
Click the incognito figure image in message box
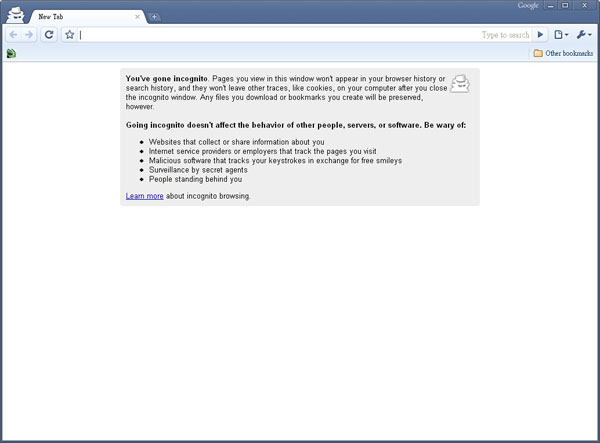click(460, 83)
